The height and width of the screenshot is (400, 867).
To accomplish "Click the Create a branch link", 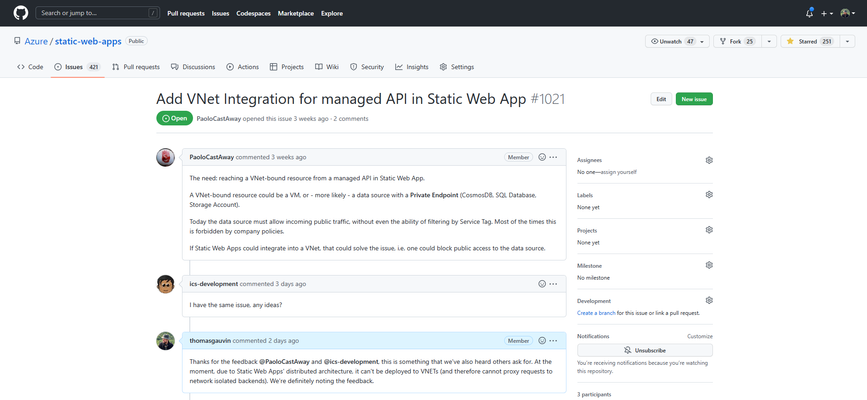I will (597, 313).
